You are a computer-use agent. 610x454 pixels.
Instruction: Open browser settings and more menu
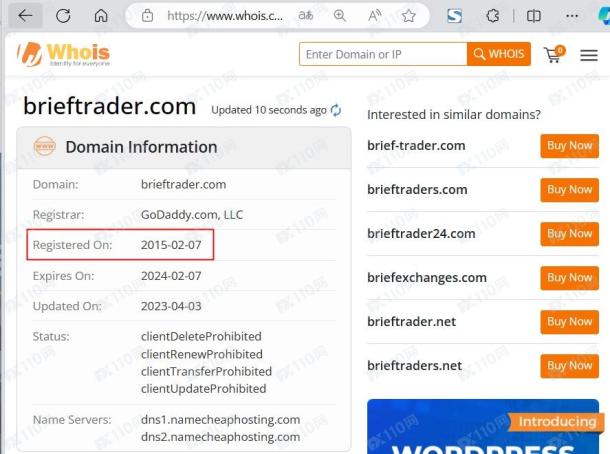click(572, 16)
